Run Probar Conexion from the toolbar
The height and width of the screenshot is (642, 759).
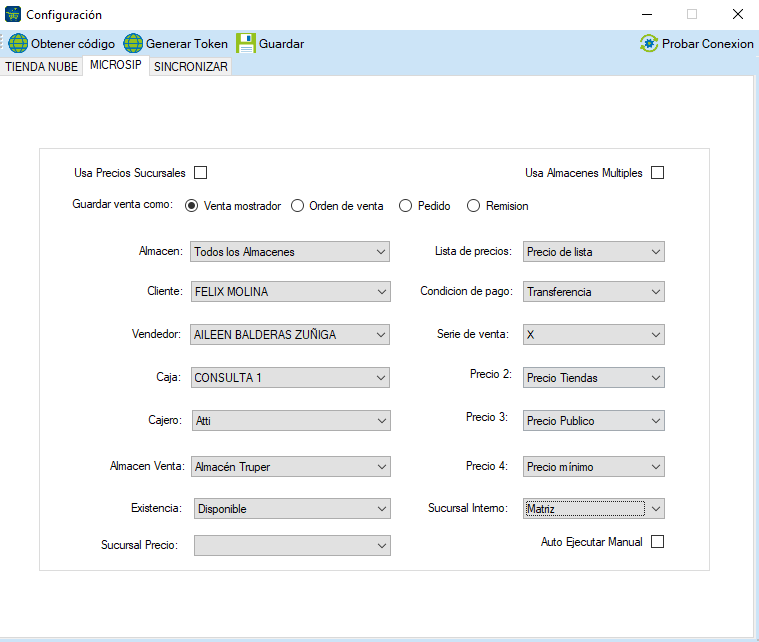tap(697, 44)
